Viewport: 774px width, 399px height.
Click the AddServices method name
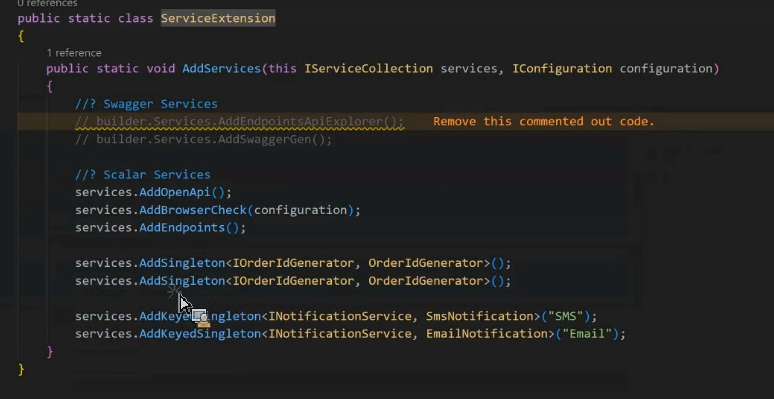point(221,69)
